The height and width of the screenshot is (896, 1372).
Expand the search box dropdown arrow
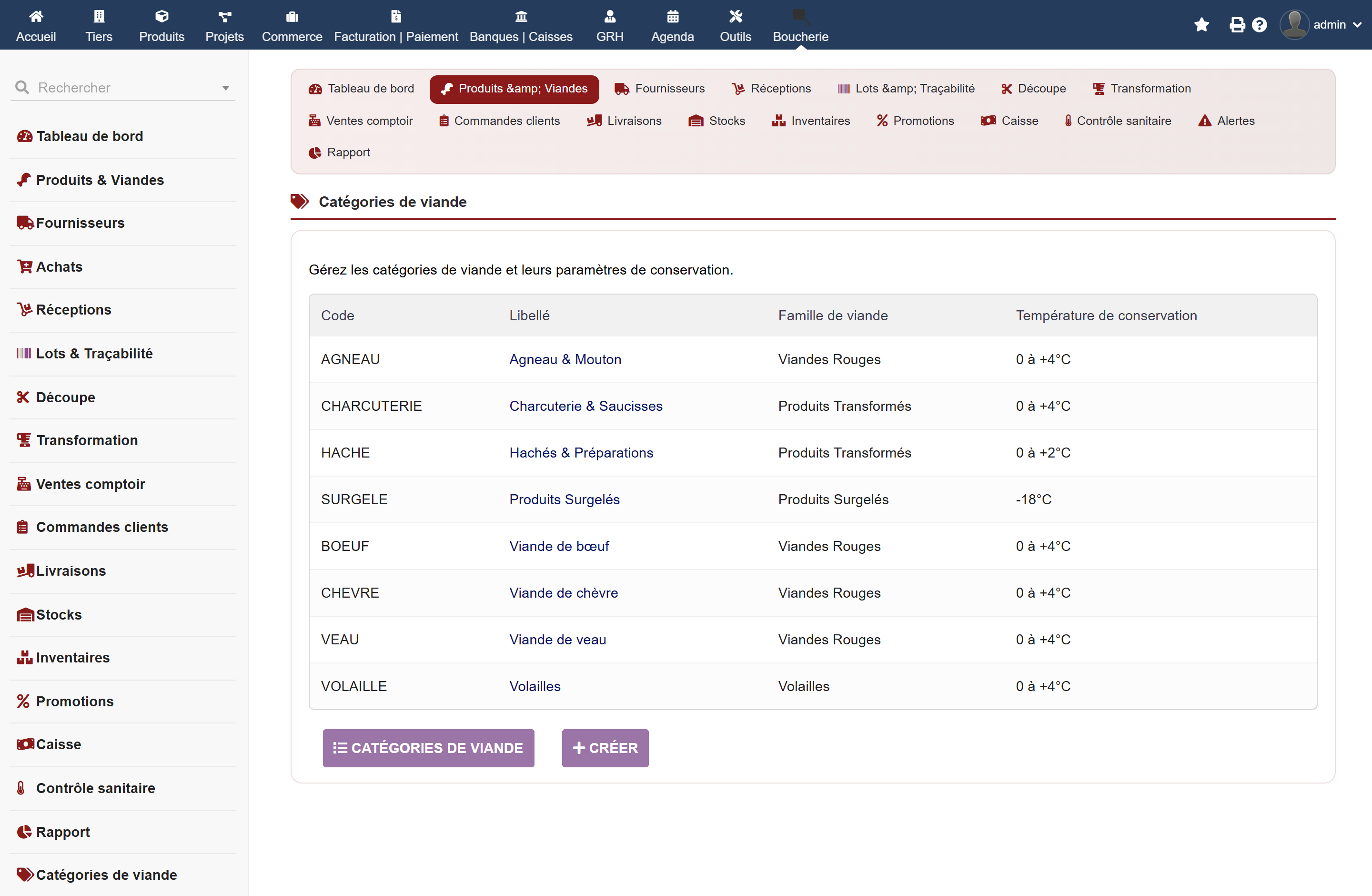[225, 88]
